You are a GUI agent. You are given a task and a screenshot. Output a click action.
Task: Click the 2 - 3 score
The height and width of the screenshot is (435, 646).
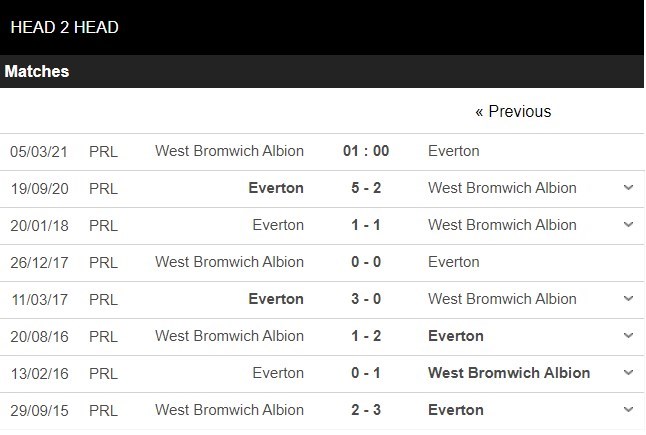(x=365, y=410)
